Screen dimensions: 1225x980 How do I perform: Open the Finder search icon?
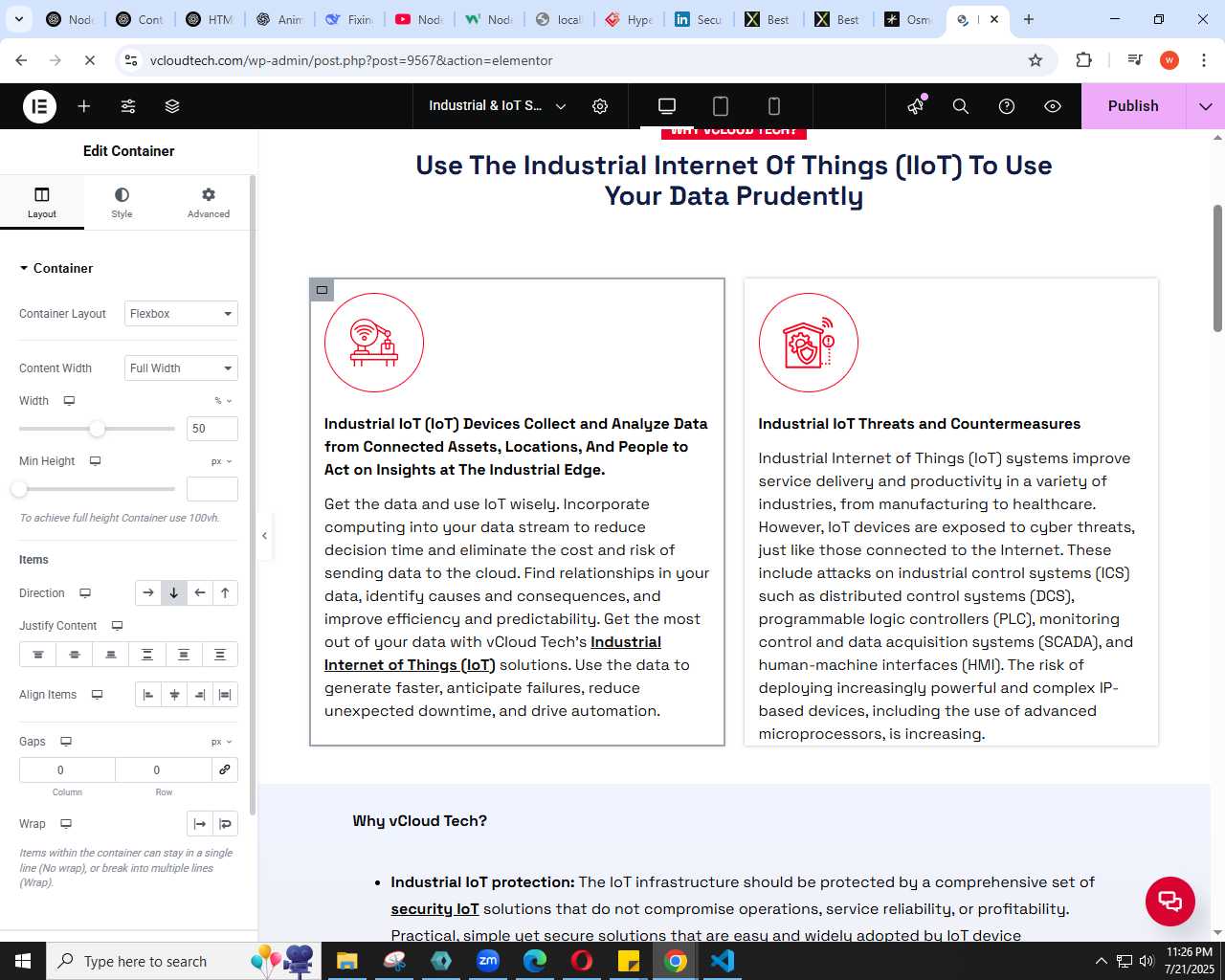coord(961,106)
